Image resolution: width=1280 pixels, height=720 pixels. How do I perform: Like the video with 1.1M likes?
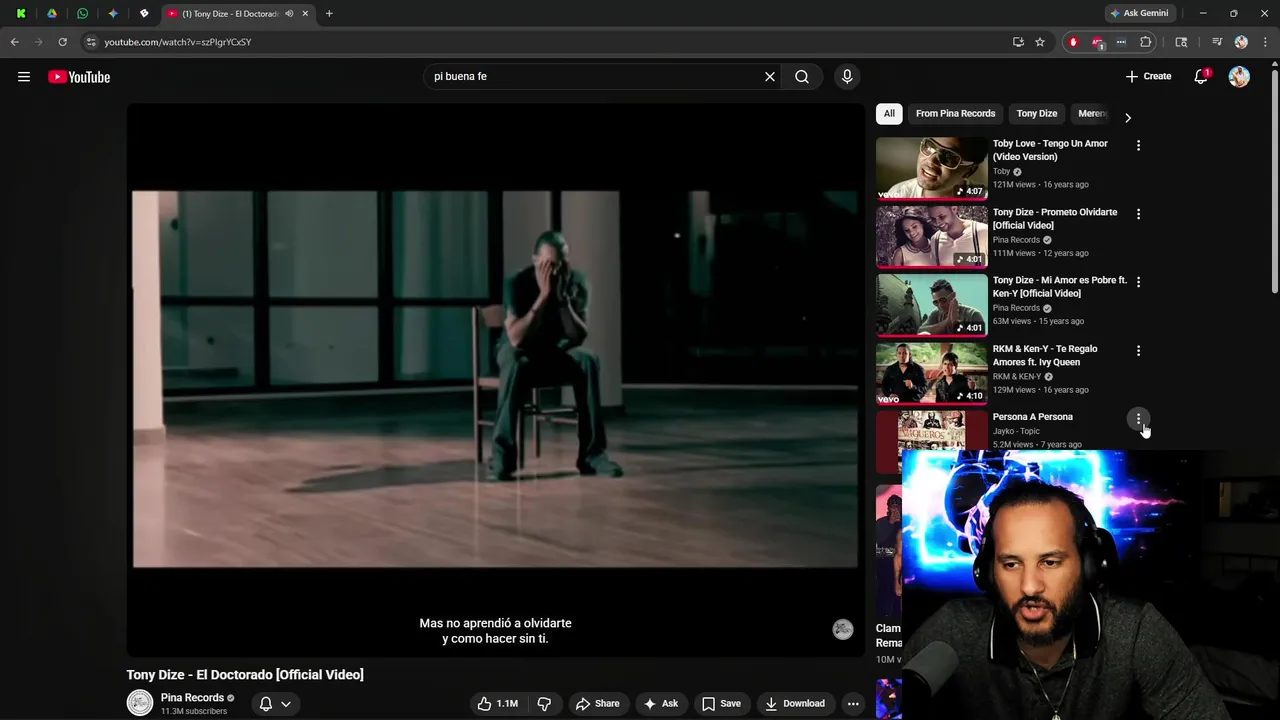coord(497,703)
